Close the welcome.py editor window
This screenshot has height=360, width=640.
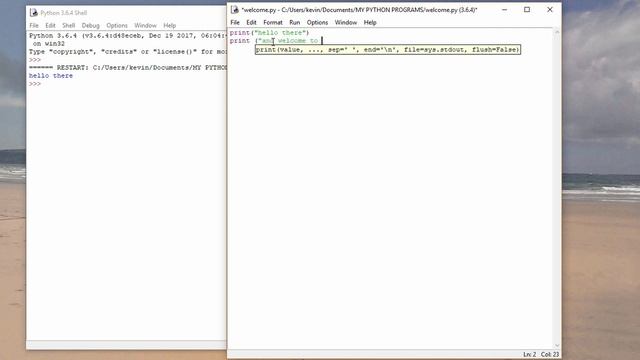point(550,9)
